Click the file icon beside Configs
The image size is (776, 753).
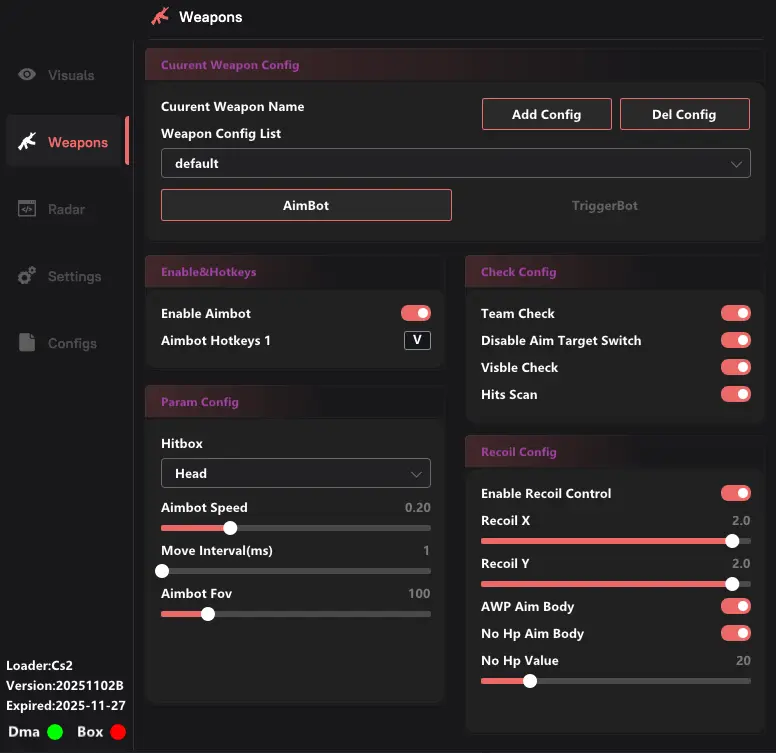click(27, 343)
